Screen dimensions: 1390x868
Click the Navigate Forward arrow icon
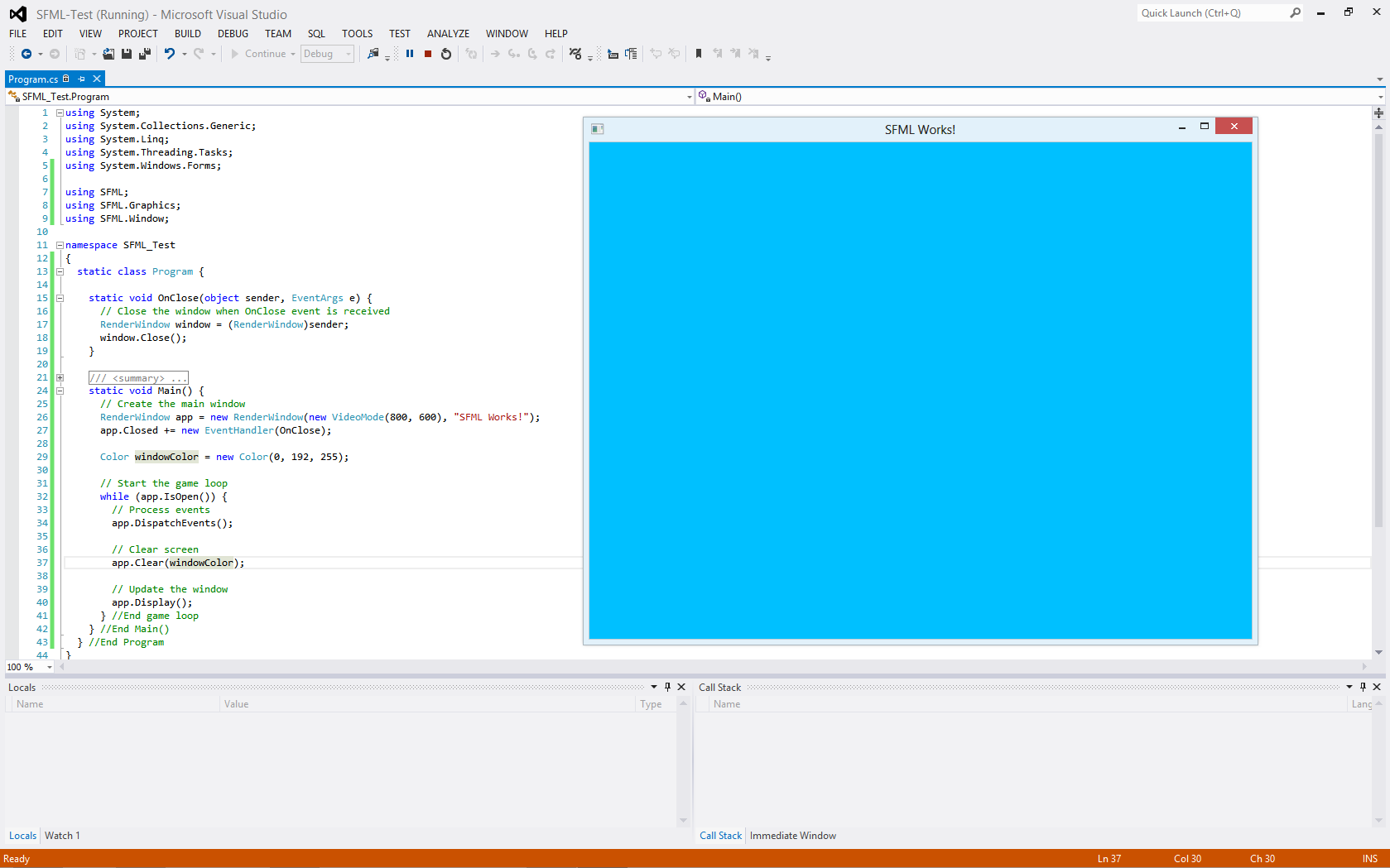55,54
